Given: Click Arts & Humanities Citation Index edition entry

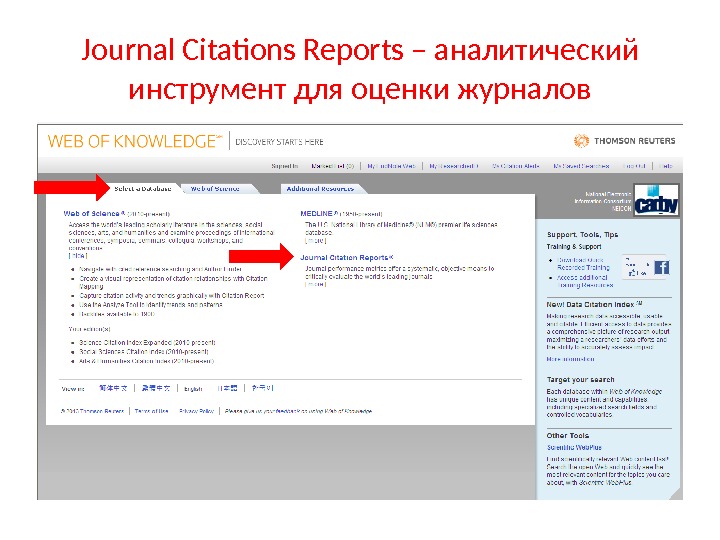Looking at the screenshot, I should (x=146, y=361).
